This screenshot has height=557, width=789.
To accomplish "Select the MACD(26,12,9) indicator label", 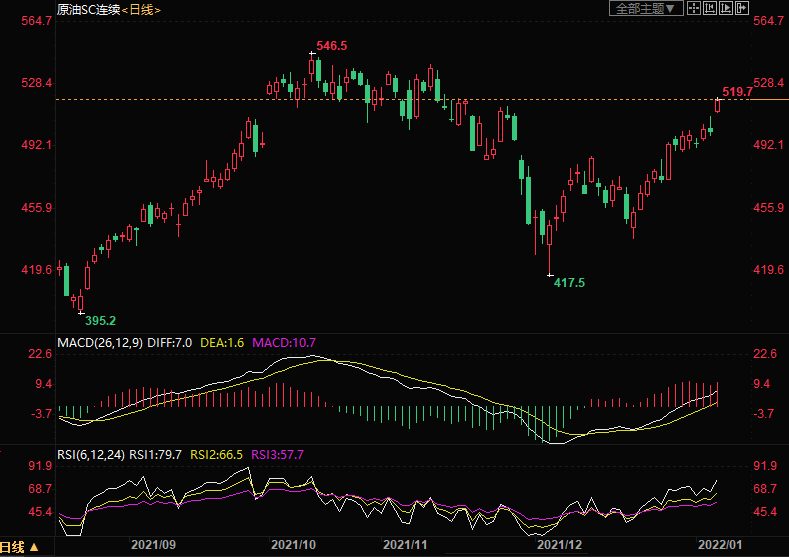I will click(100, 342).
